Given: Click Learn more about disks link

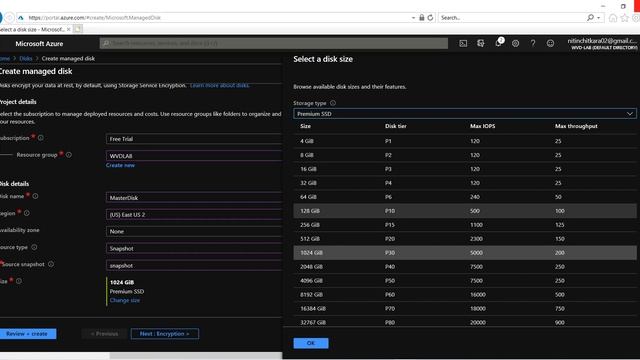Looking at the screenshot, I should pos(220,85).
